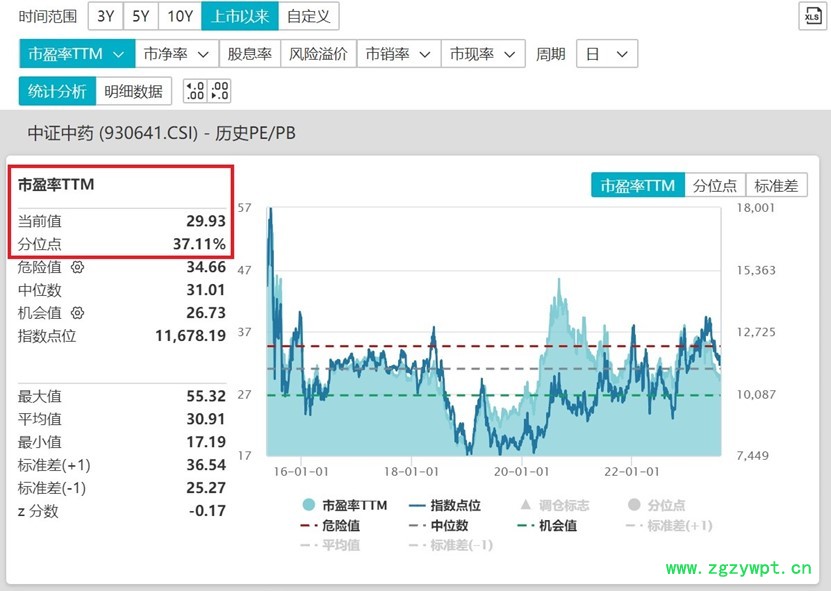
Task: Switch to the 明细数据 tab
Action: coord(133,91)
